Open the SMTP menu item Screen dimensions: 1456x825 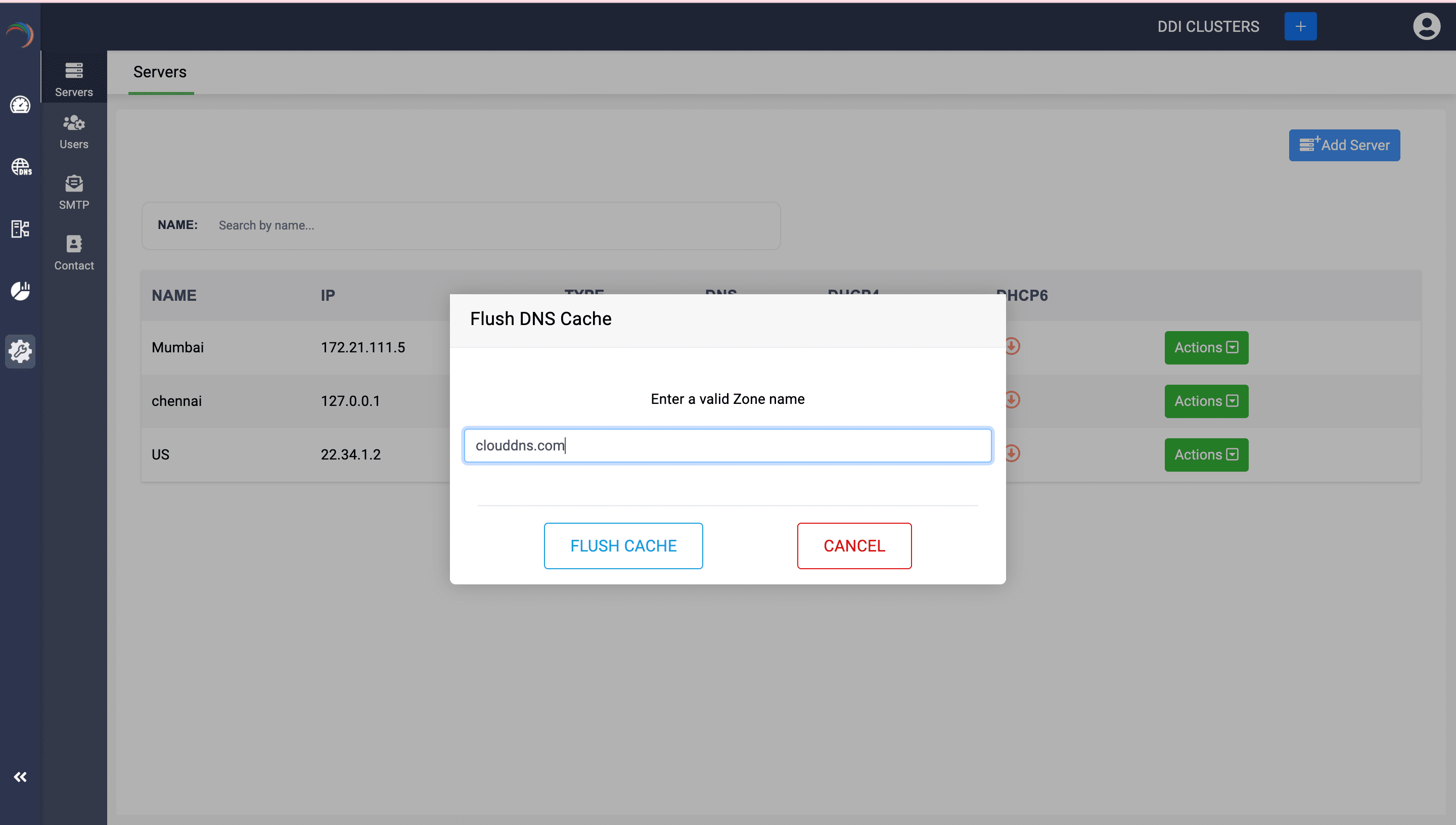[x=74, y=192]
